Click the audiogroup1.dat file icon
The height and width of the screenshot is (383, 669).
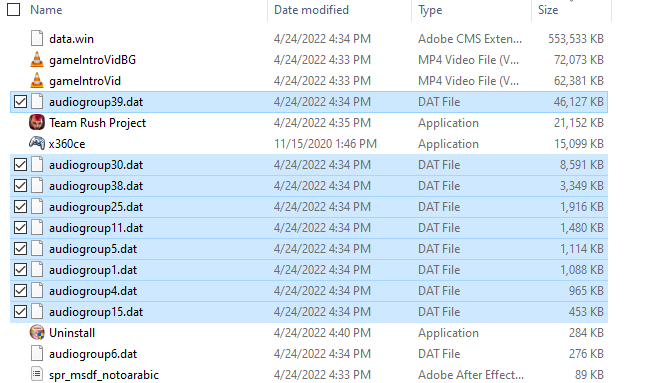pos(37,269)
